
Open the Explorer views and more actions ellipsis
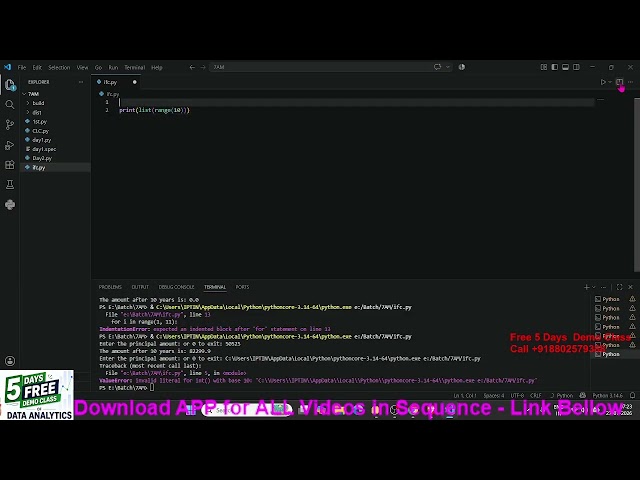81,82
